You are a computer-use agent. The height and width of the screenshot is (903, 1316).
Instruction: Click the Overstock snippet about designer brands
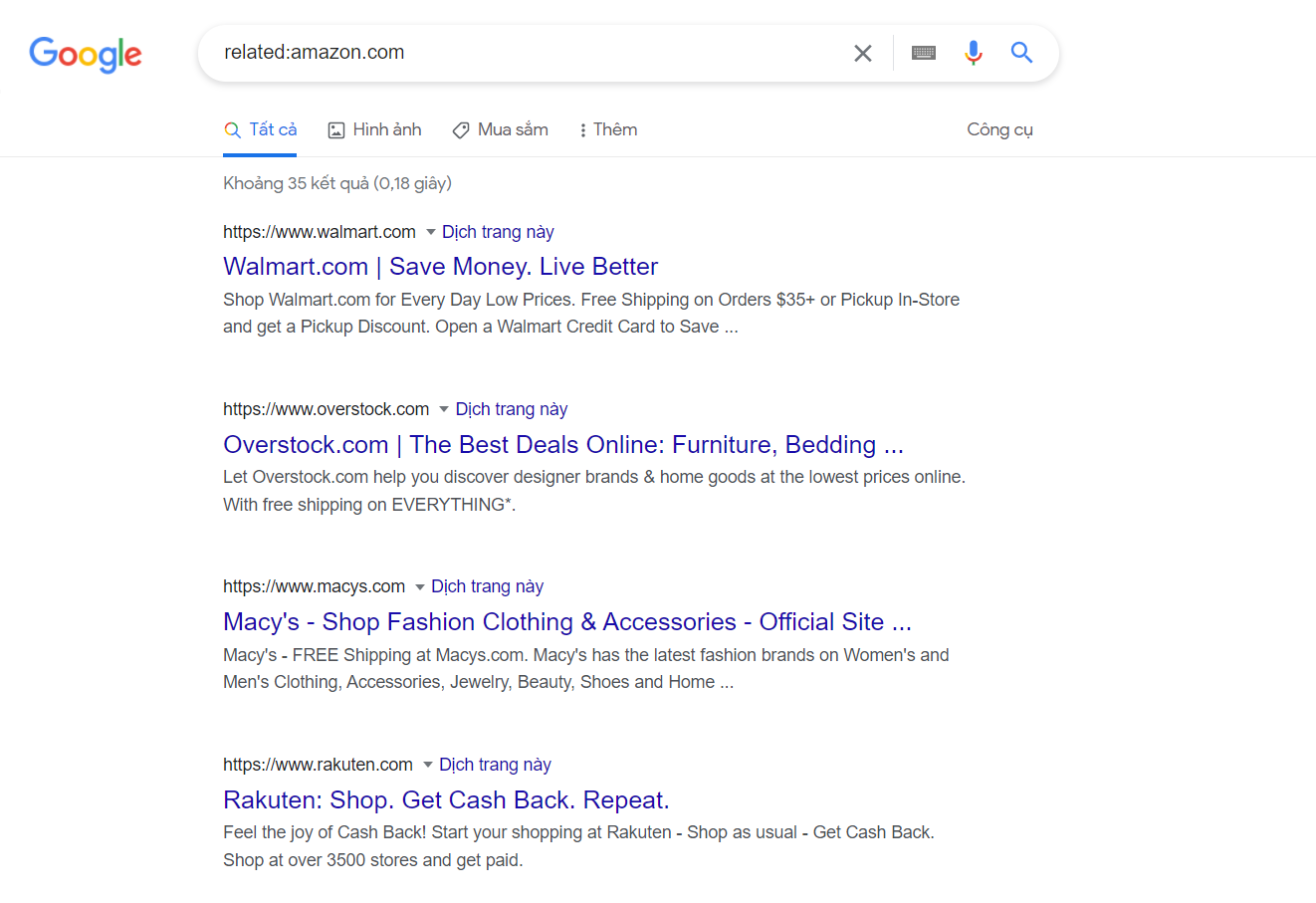pos(594,491)
